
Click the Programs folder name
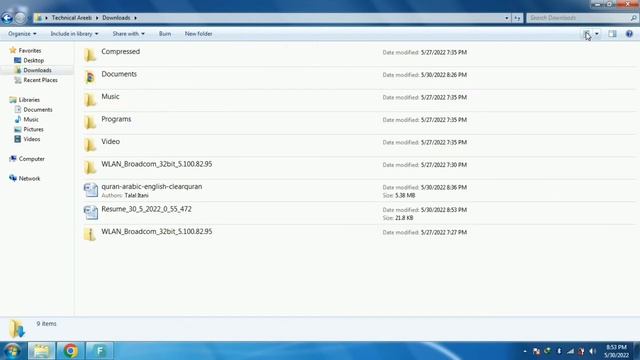click(116, 119)
